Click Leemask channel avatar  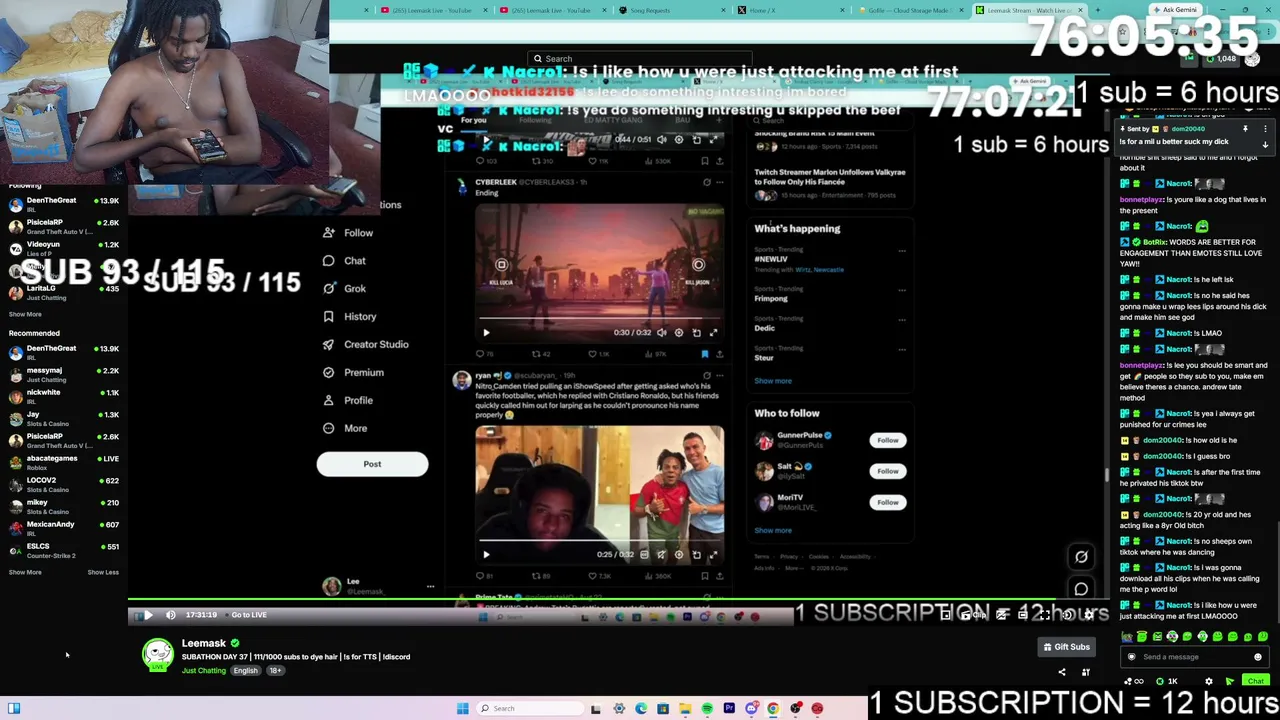(157, 656)
